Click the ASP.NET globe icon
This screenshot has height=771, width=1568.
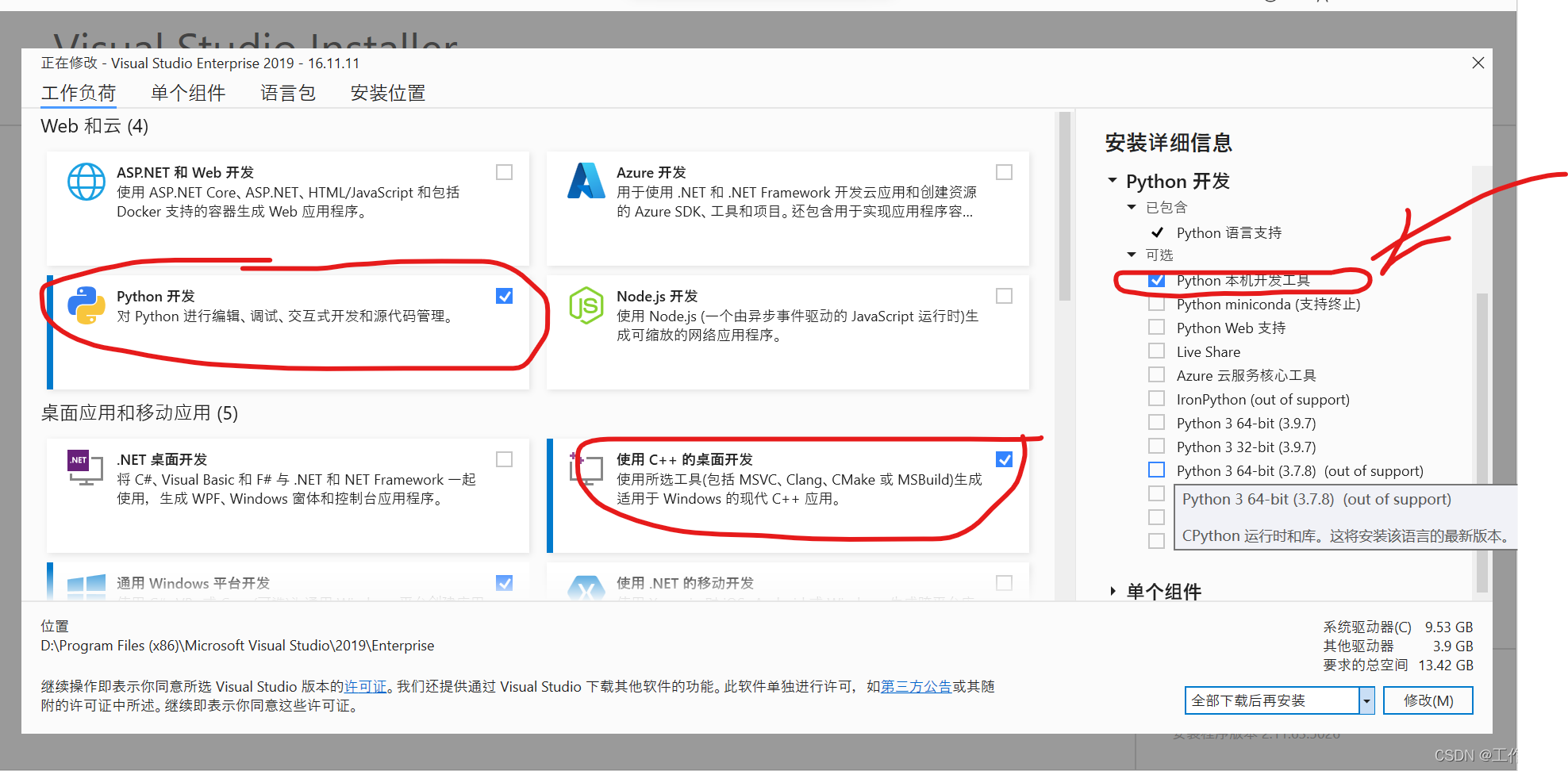(86, 182)
